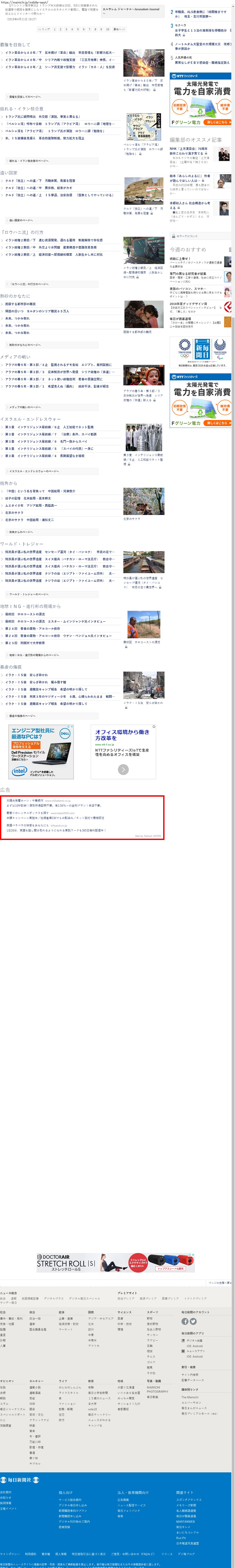Open the オフィス環境から働き方改革を ad headline
The image size is (235, 1568).
tap(122, 735)
